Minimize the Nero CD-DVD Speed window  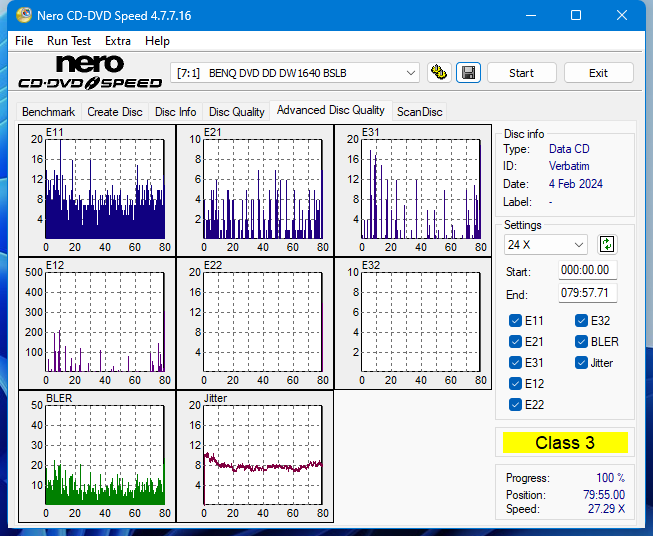click(531, 15)
